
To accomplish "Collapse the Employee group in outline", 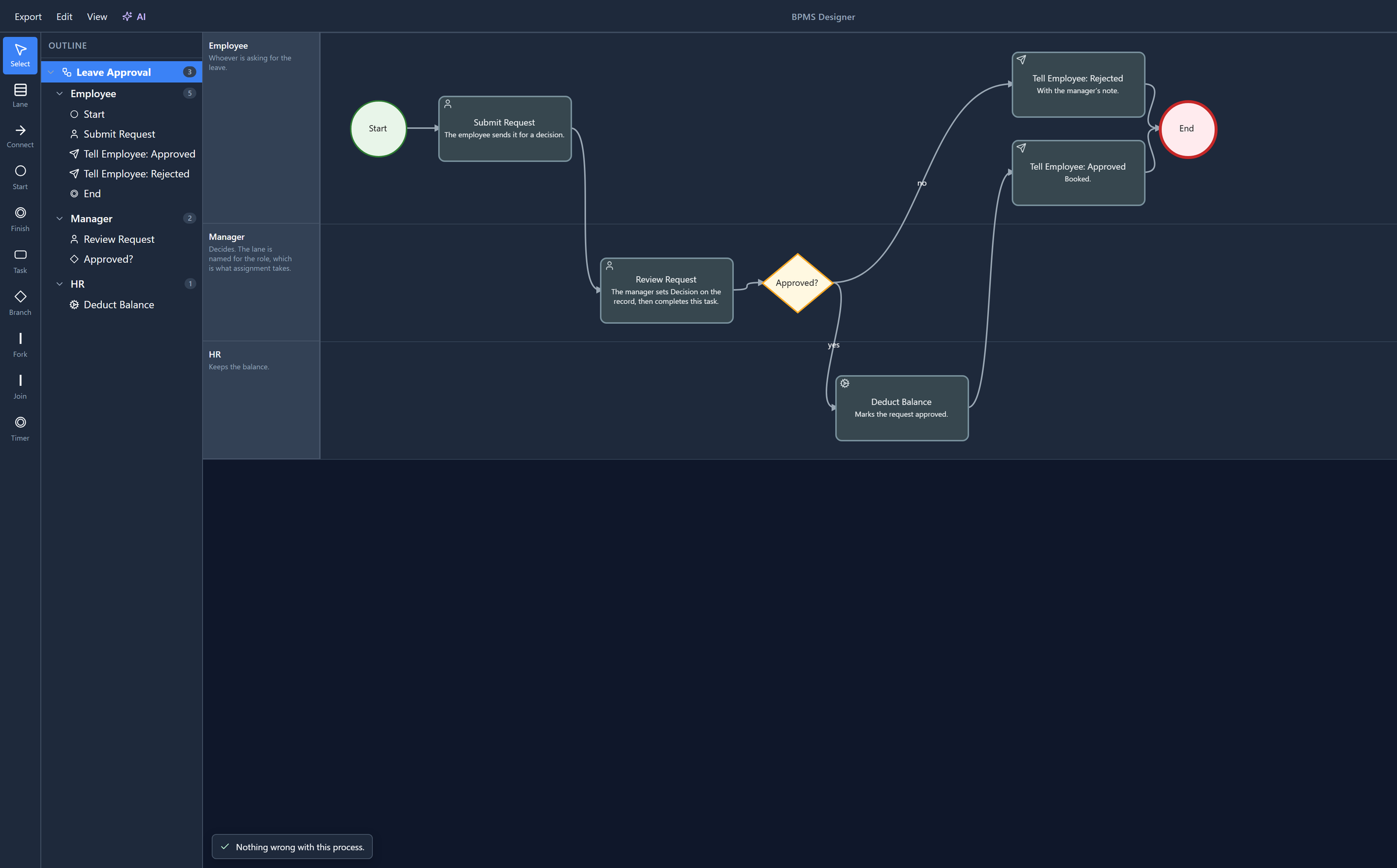I will click(x=59, y=93).
